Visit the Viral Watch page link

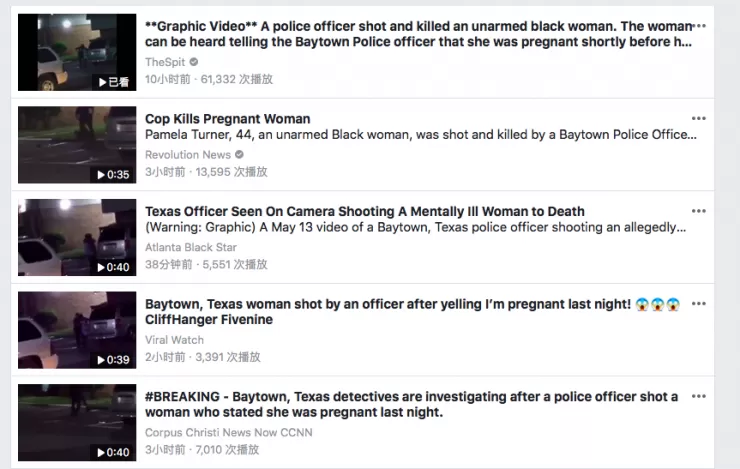174,340
